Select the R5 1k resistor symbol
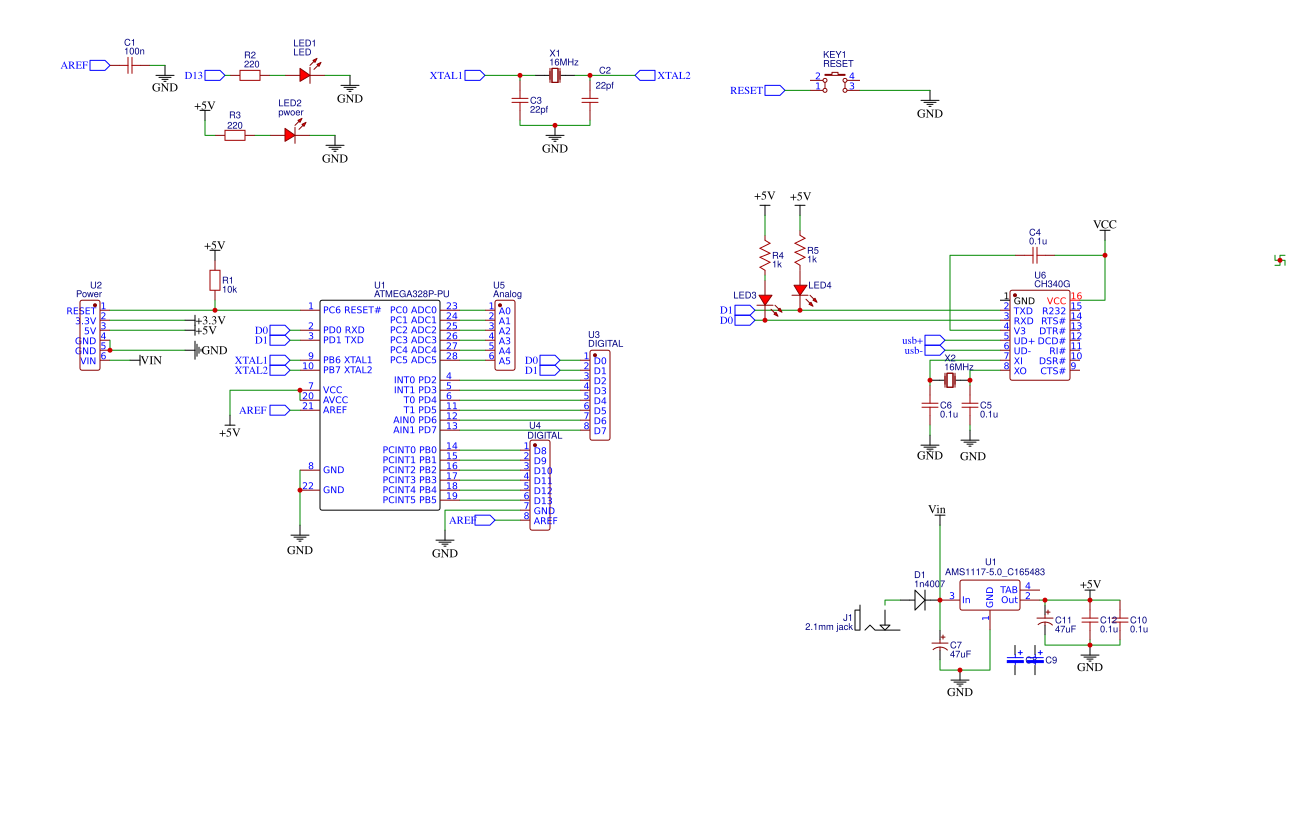The image size is (1295, 826). [x=800, y=250]
